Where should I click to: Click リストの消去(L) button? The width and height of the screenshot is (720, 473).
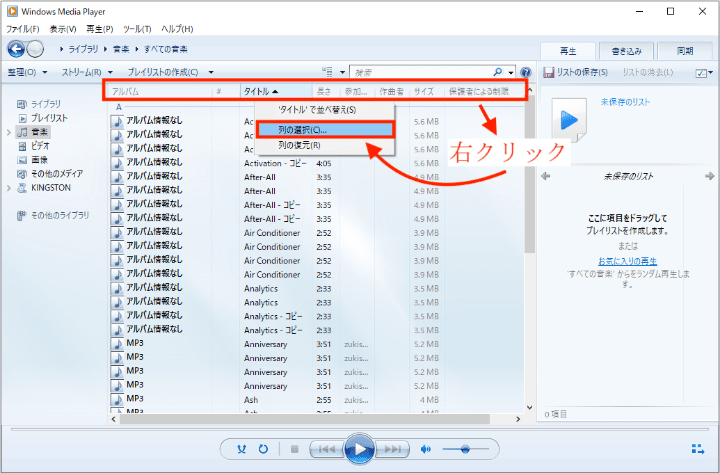tap(648, 72)
